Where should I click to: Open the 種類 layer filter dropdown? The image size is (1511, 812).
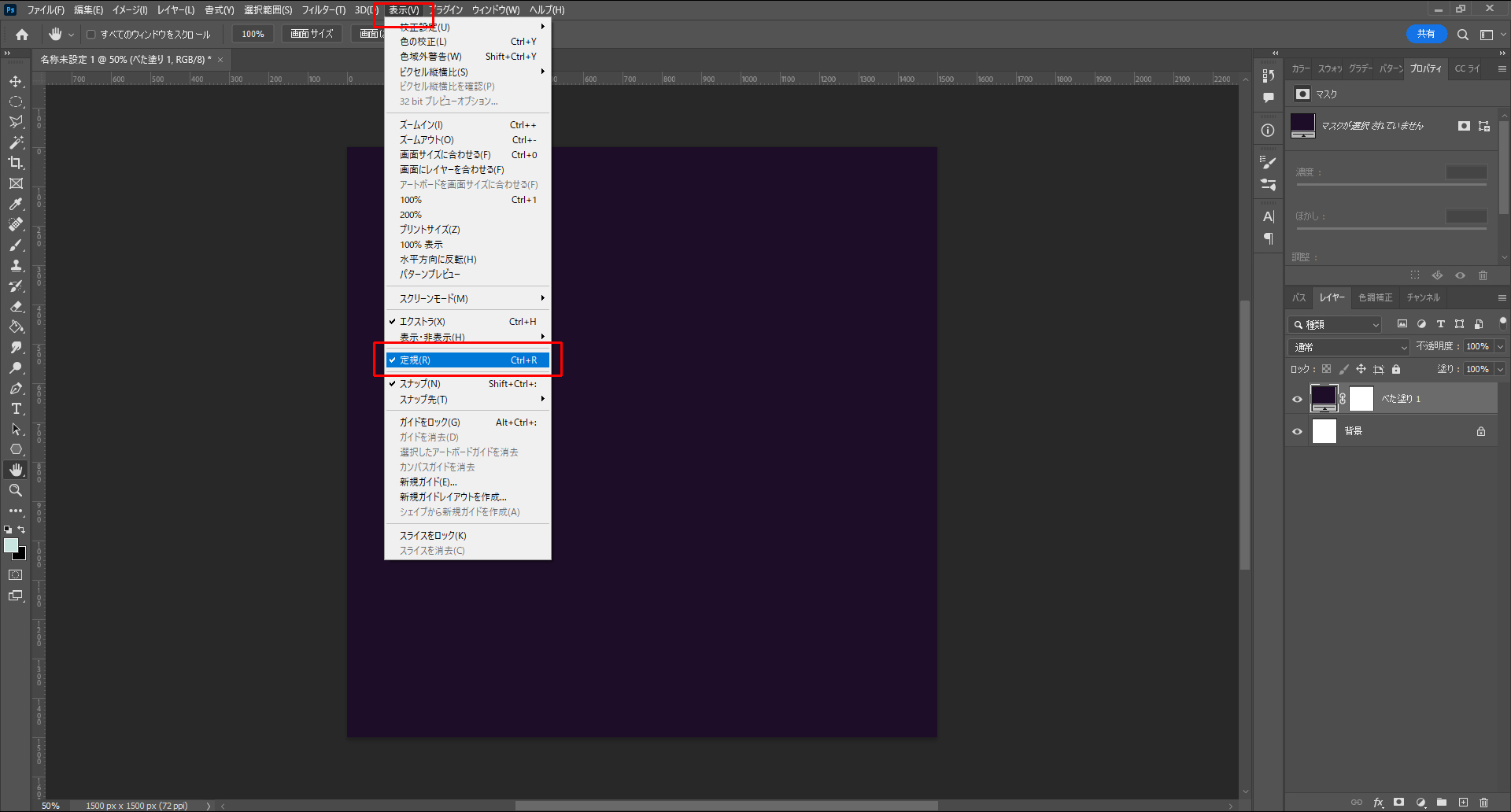coord(1336,324)
